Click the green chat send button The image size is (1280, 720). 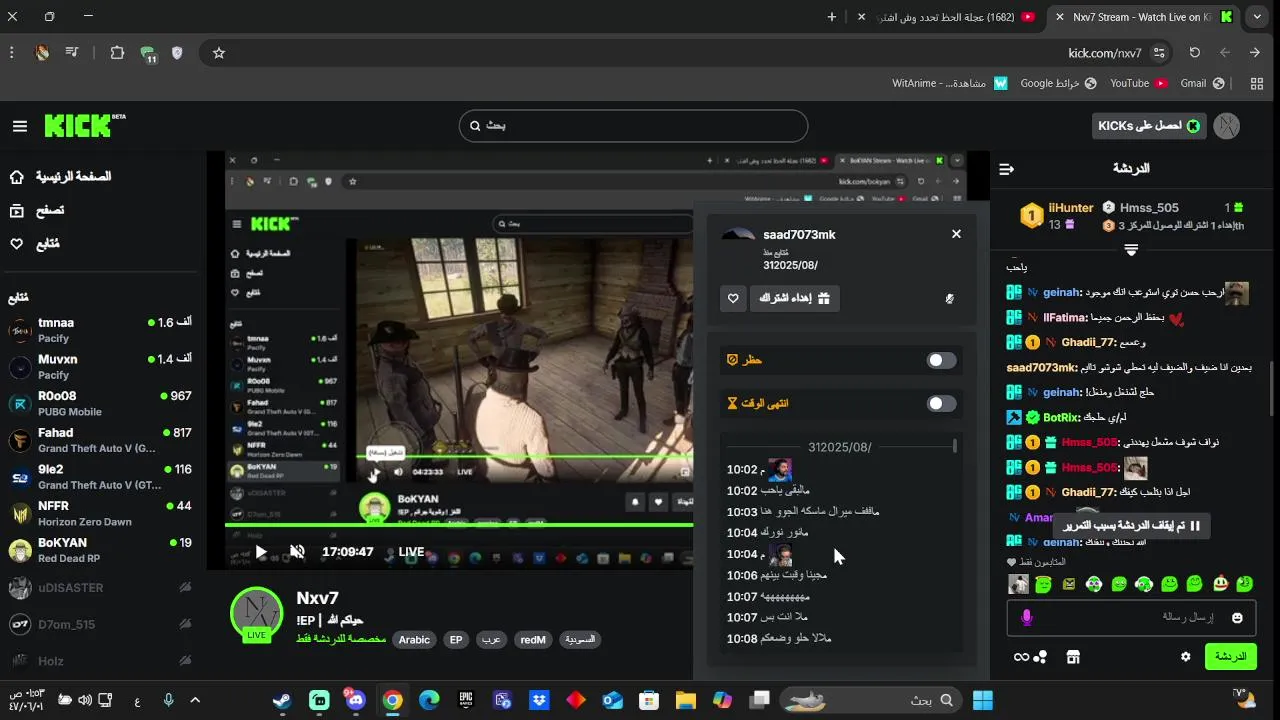tap(1230, 657)
